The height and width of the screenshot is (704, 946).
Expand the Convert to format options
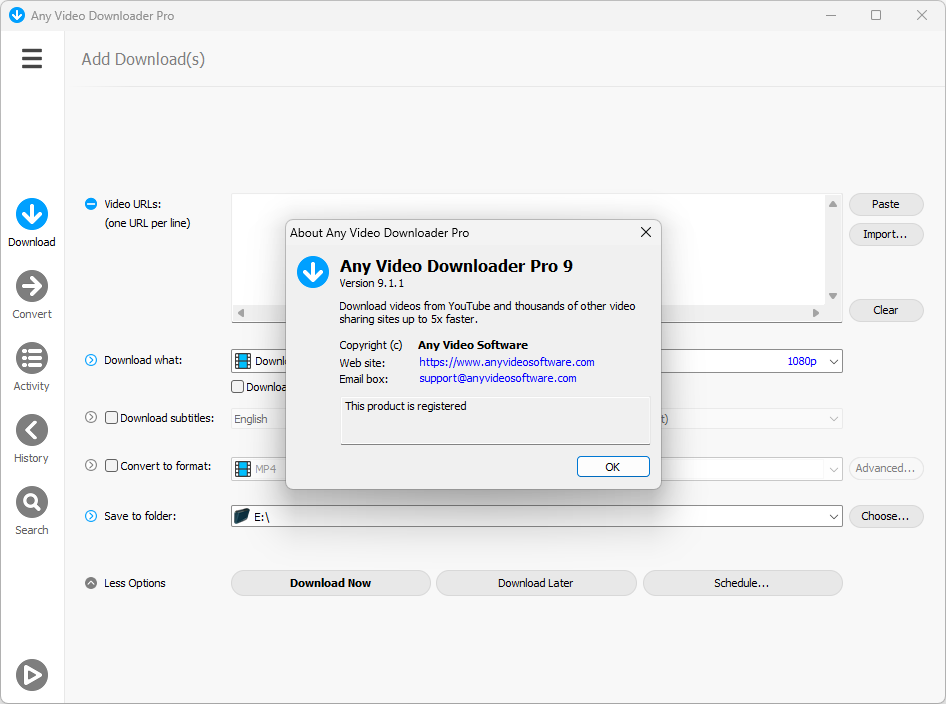click(90, 465)
